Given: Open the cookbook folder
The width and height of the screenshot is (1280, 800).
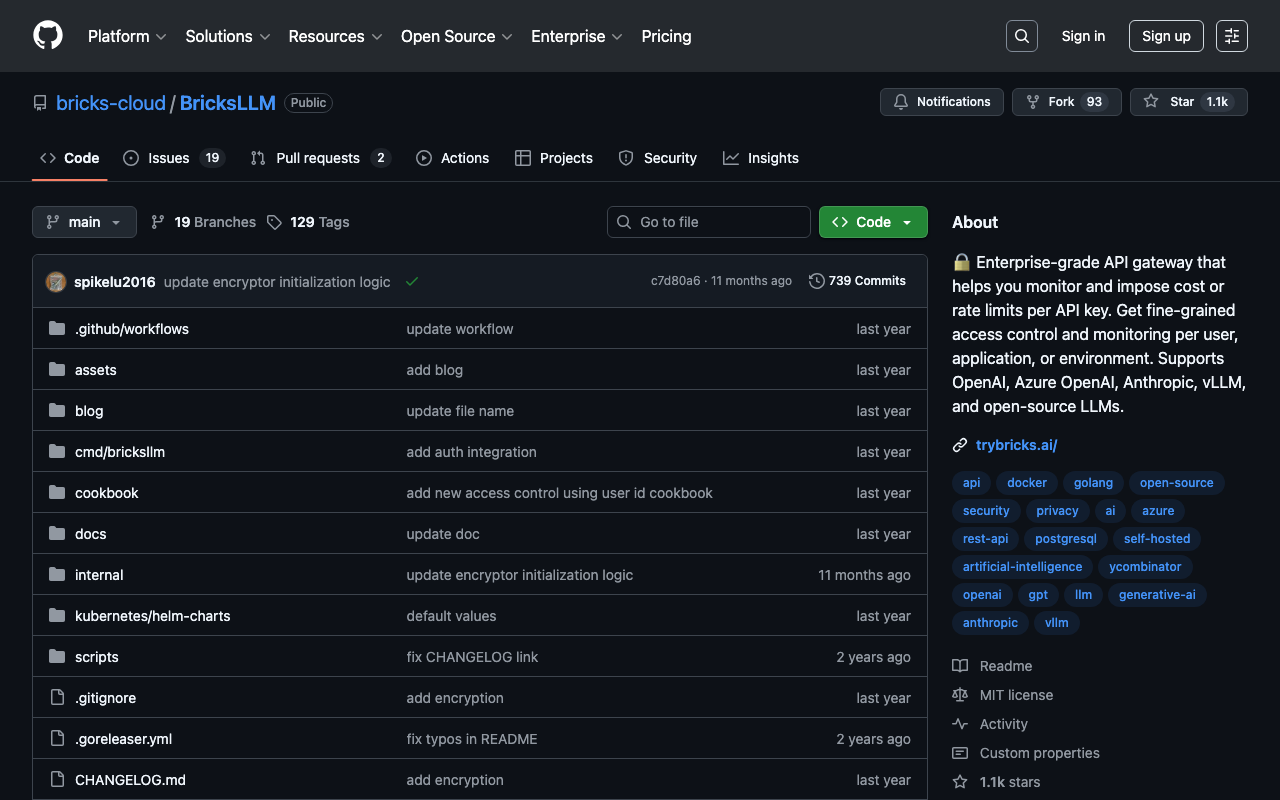Looking at the screenshot, I should coord(107,493).
